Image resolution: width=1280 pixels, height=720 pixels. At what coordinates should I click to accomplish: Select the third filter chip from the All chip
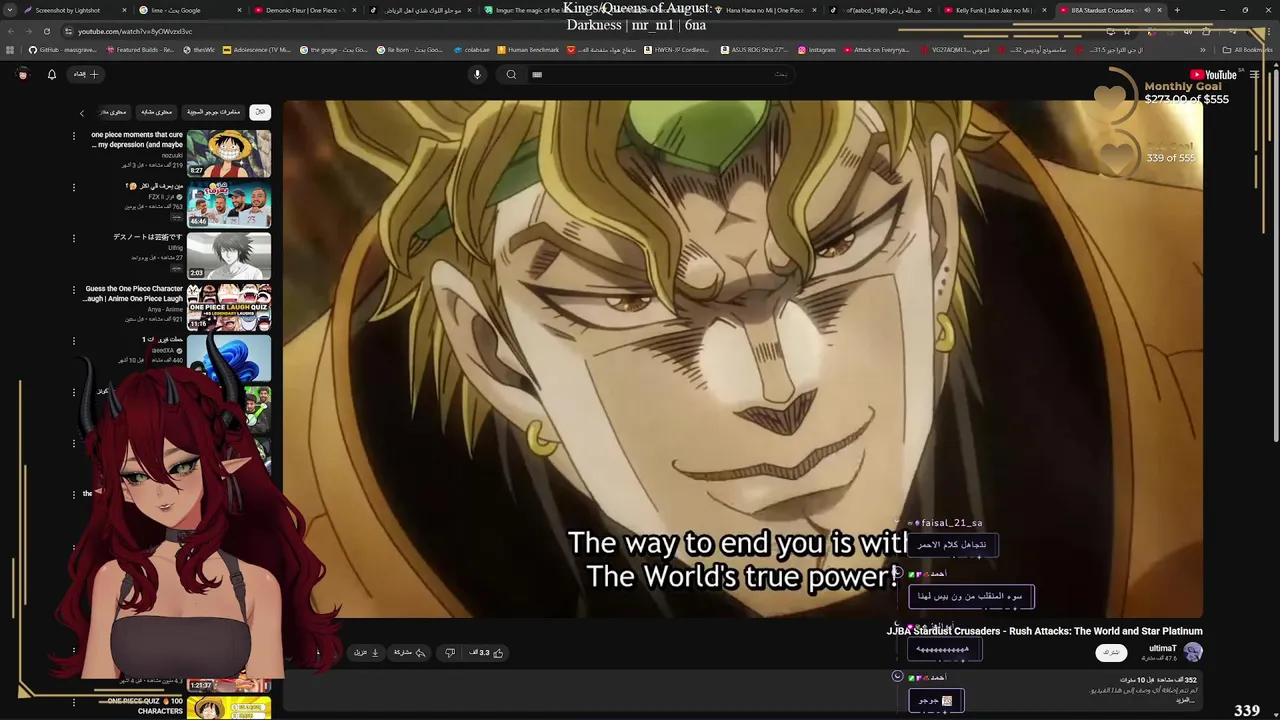click(x=156, y=112)
